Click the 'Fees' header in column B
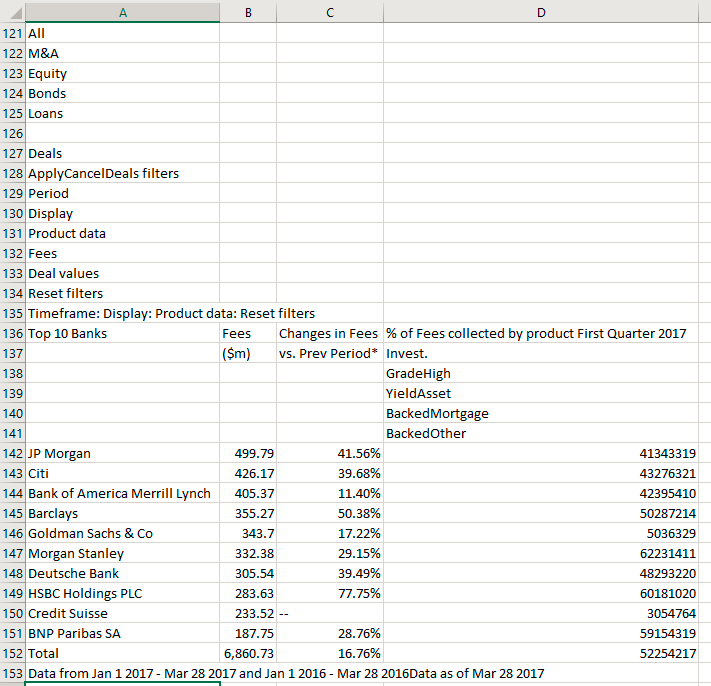The width and height of the screenshot is (711, 686). pyautogui.click(x=248, y=333)
